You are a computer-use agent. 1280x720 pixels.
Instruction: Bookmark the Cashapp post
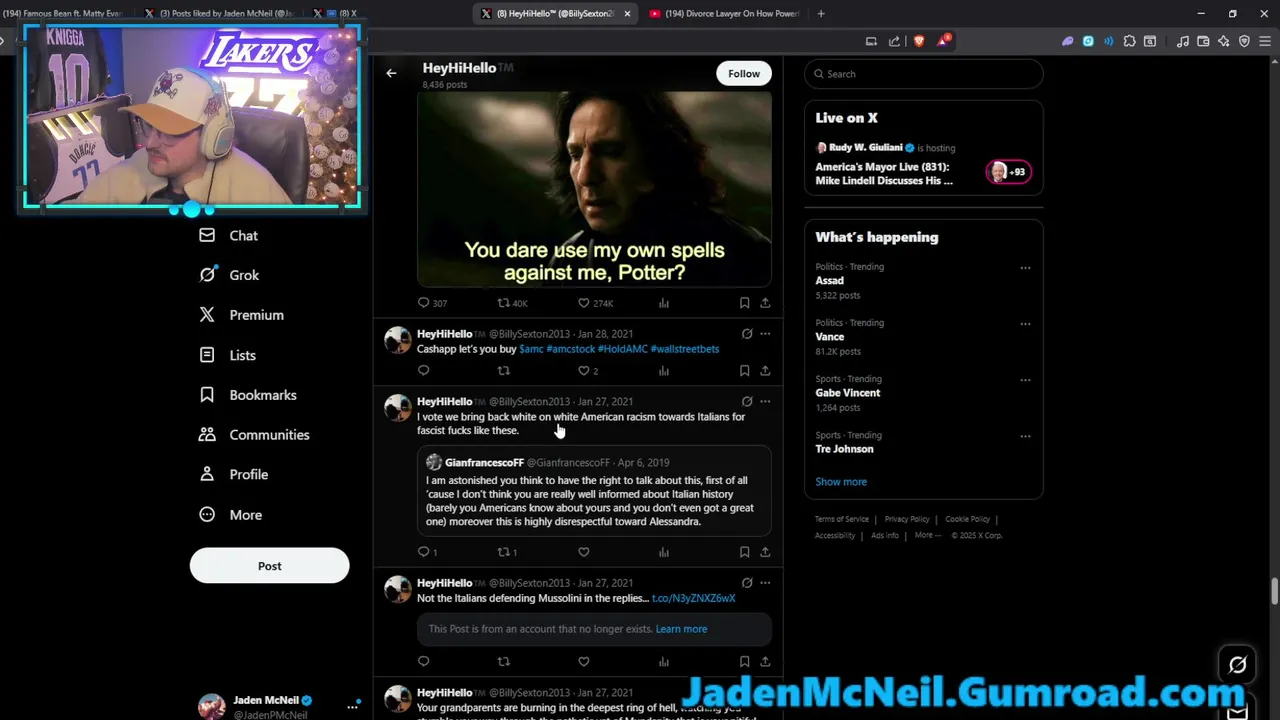744,371
